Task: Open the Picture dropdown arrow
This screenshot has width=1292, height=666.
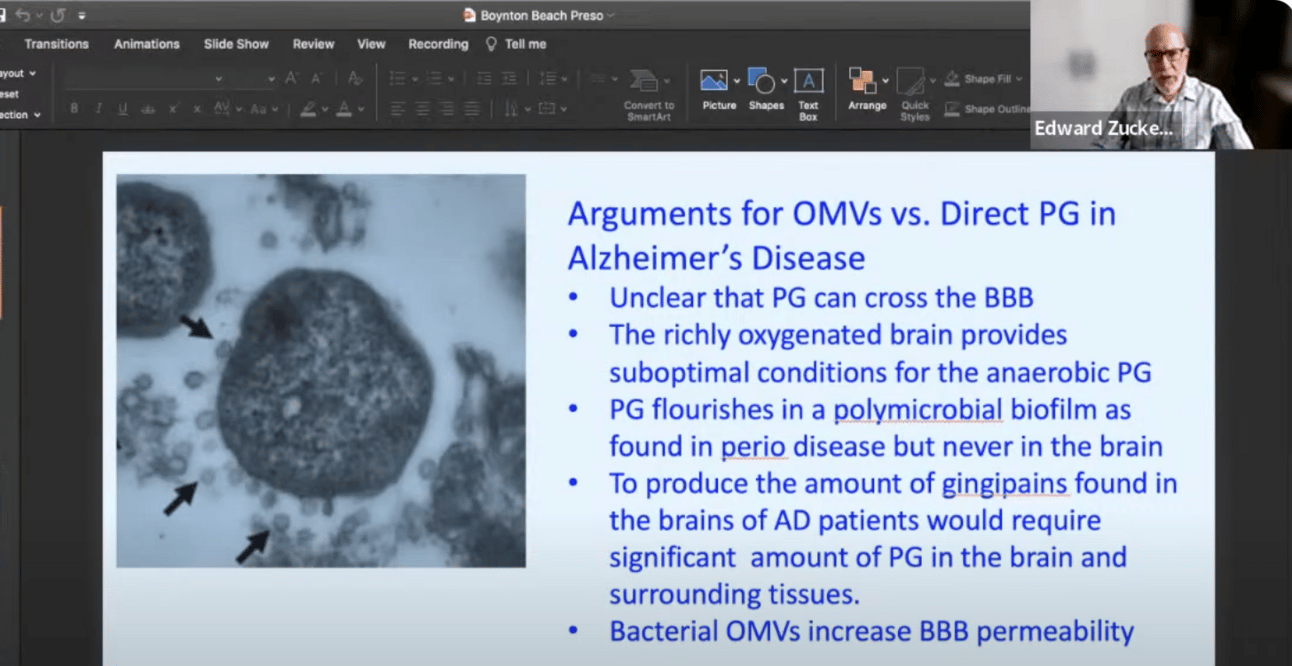Action: pyautogui.click(x=737, y=81)
